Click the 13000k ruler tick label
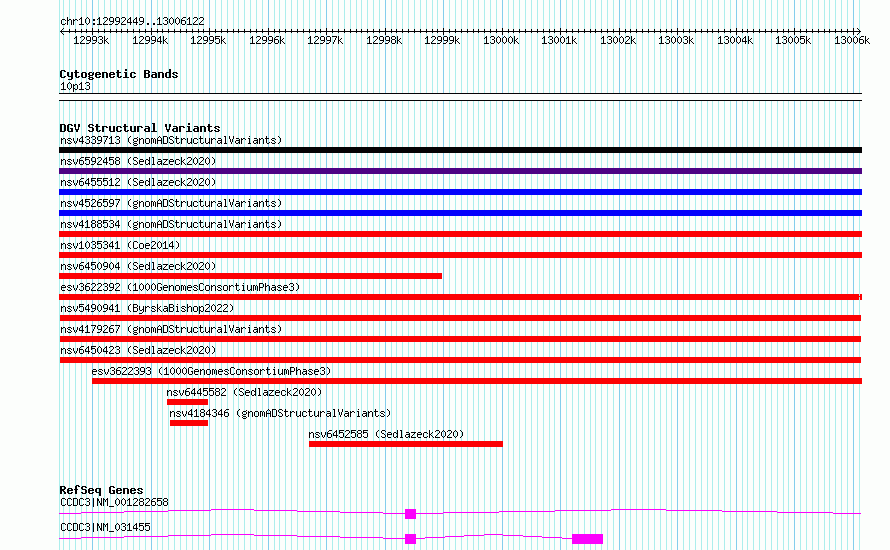This screenshot has height=550, width=890. coord(501,40)
